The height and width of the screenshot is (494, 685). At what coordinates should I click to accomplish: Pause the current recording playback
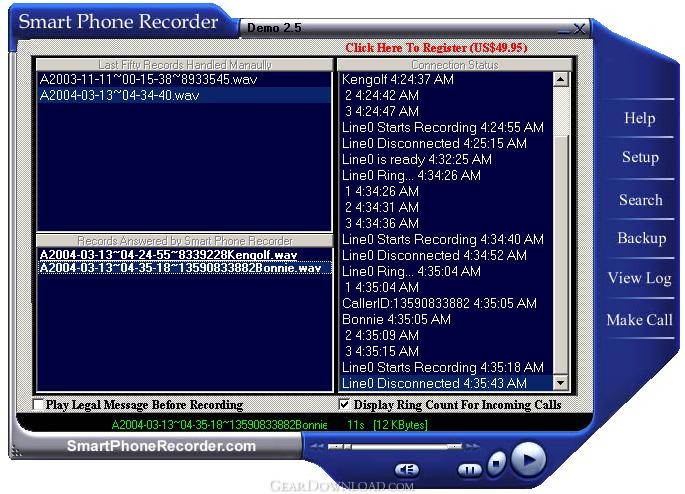[x=469, y=468]
